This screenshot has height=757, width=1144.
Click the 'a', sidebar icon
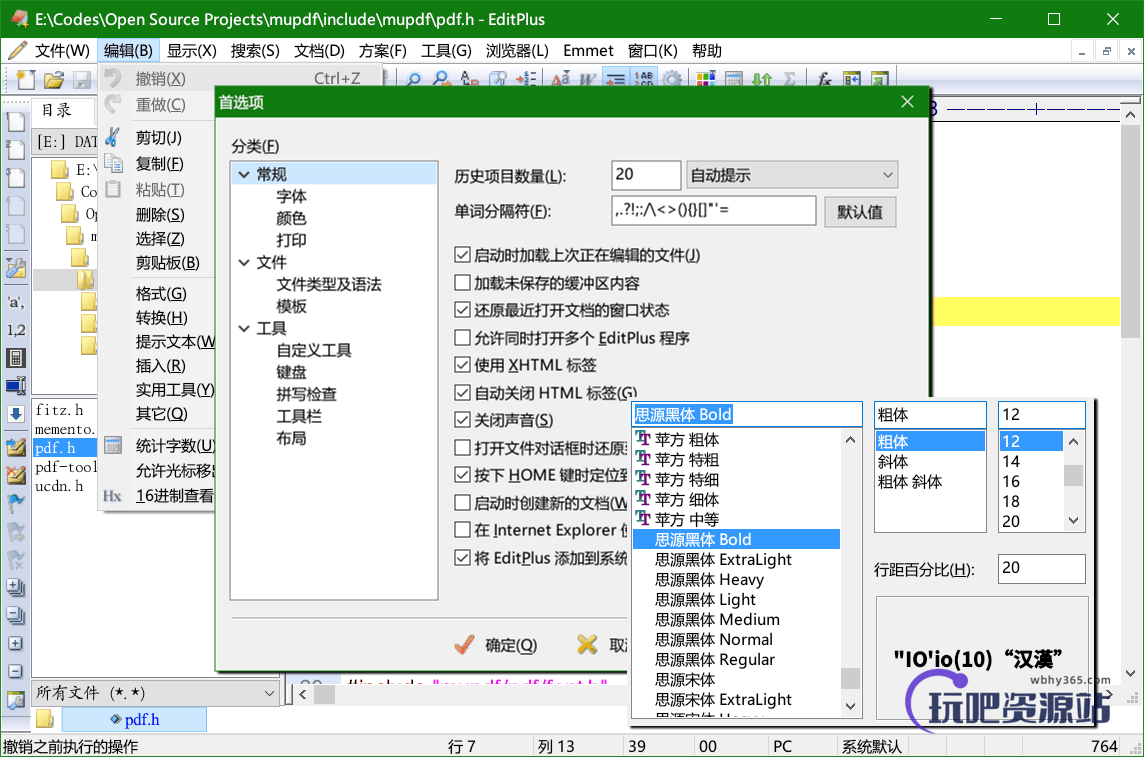pyautogui.click(x=15, y=302)
